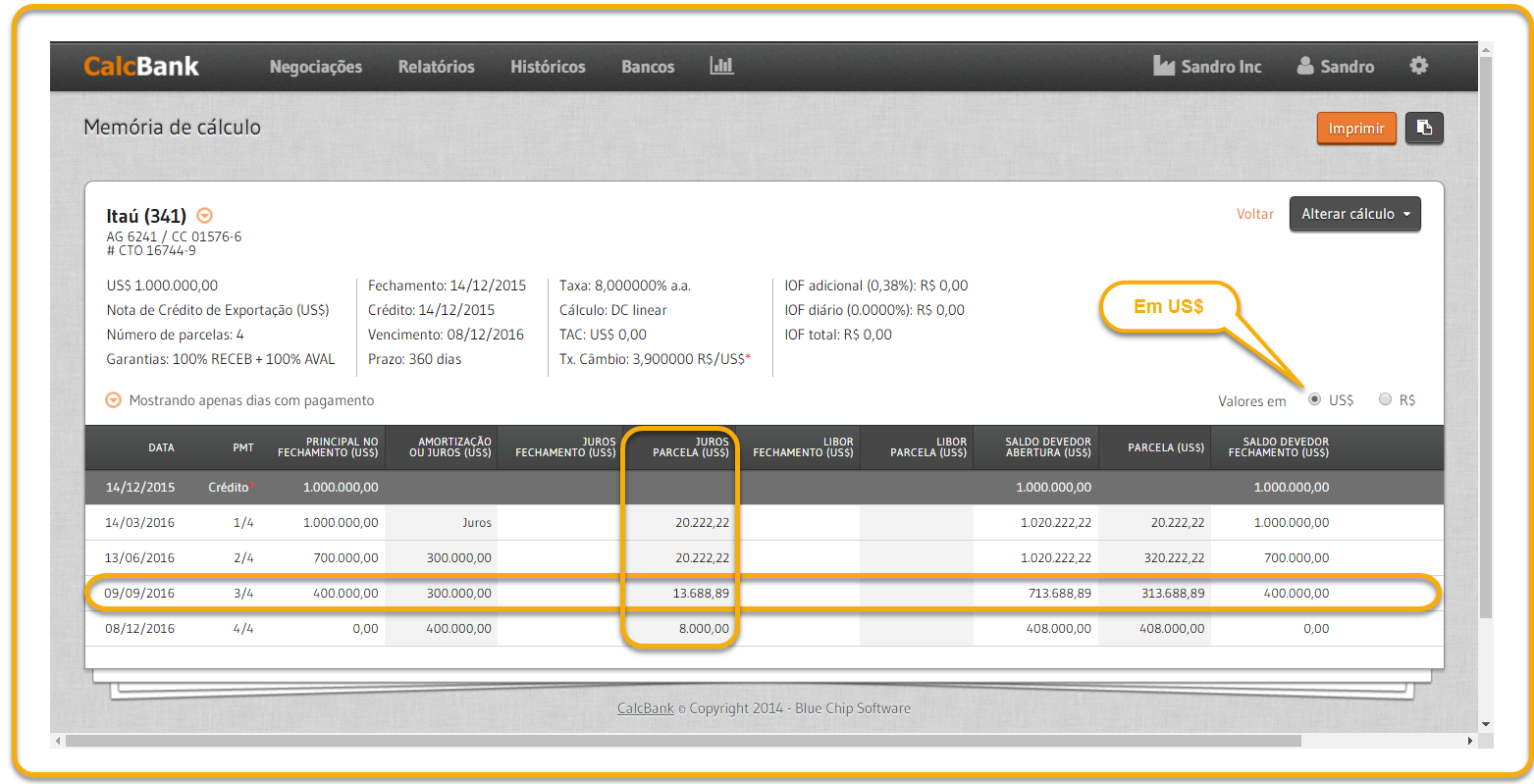Viewport: 1534px width, 784px height.
Task: Click the copy icon button beside Imprimir
Action: (1424, 129)
